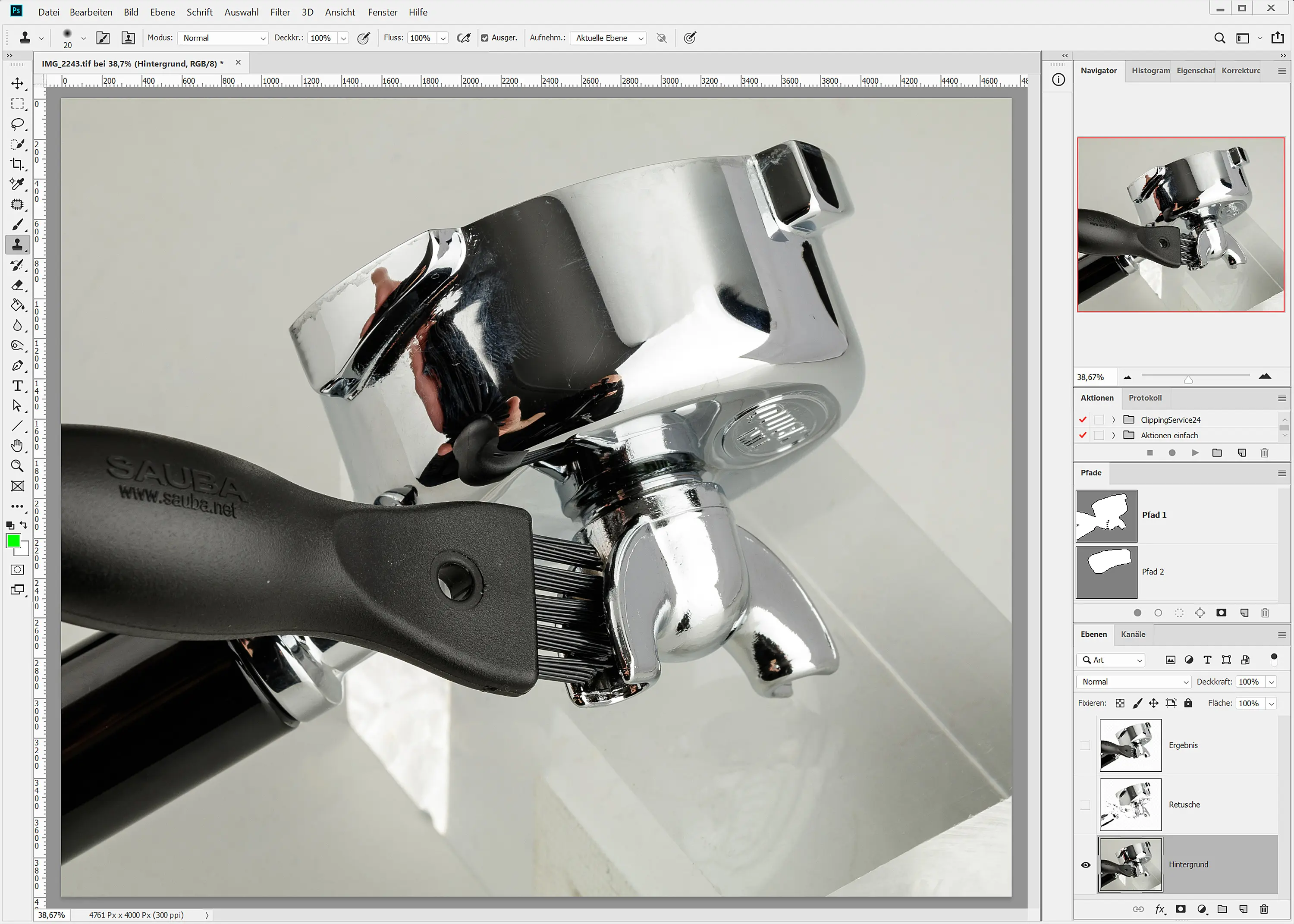Viewport: 1294px width, 924px height.
Task: Click the Deckkraft layer opacity field
Action: 1249,682
